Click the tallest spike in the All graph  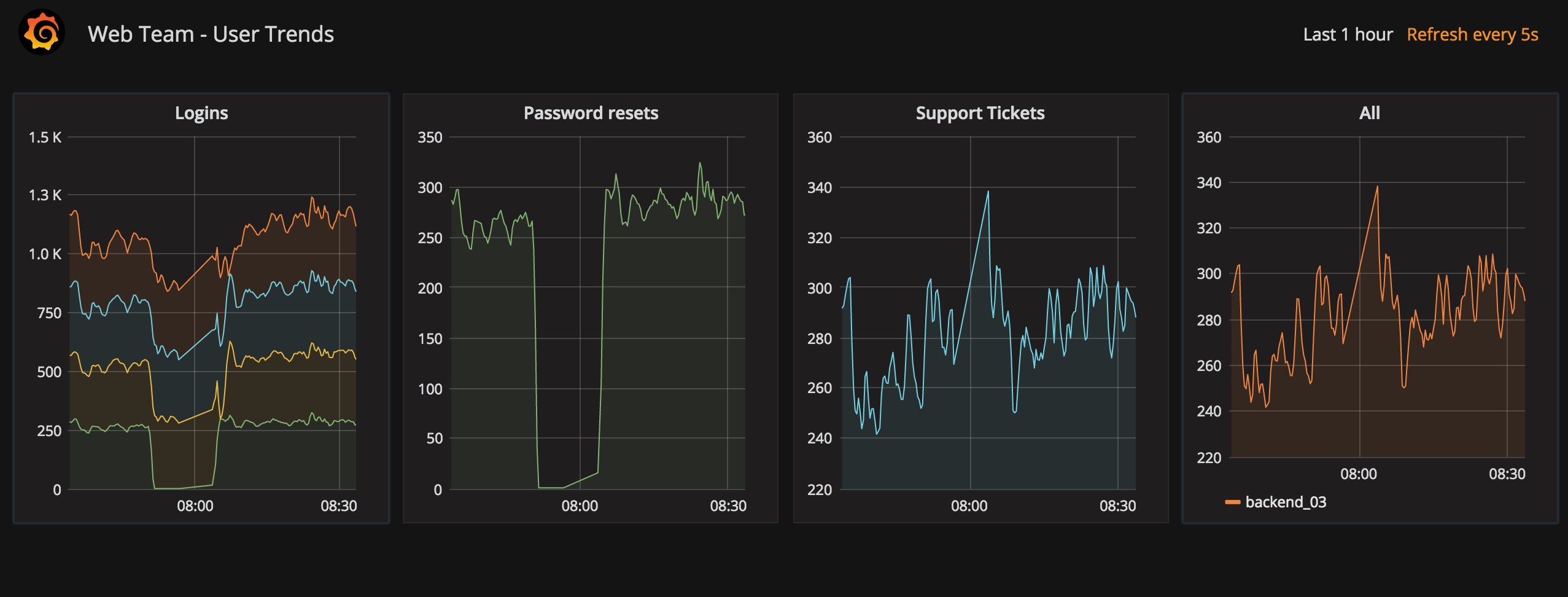[x=1377, y=187]
